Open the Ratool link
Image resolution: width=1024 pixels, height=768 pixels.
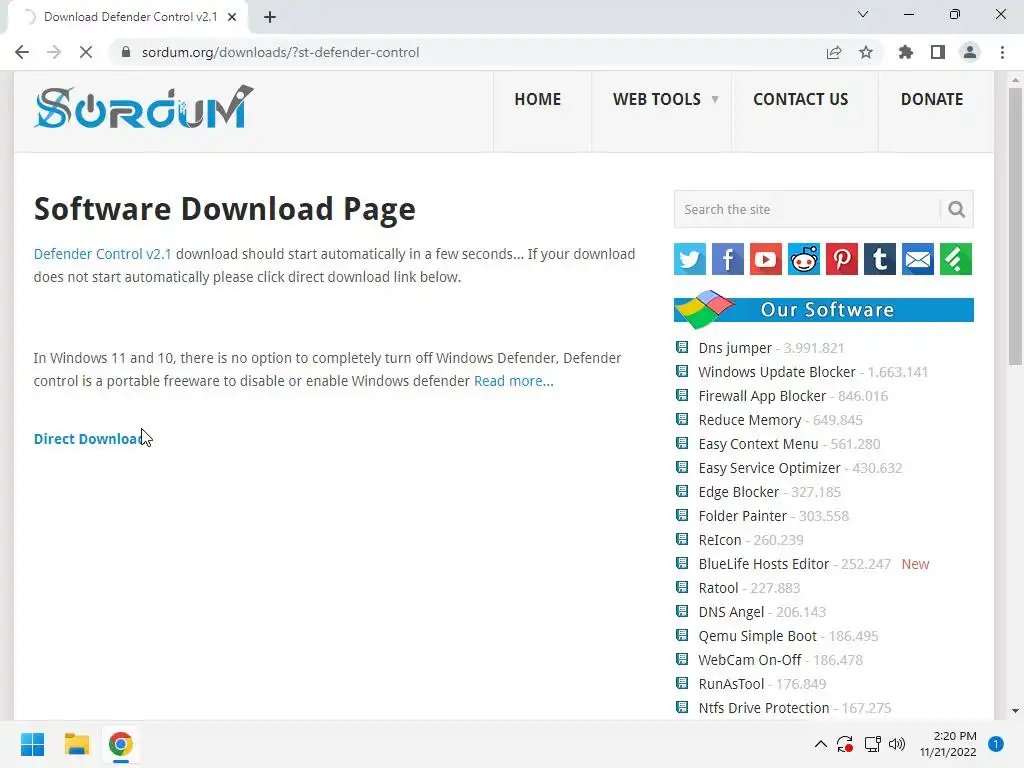click(x=718, y=588)
